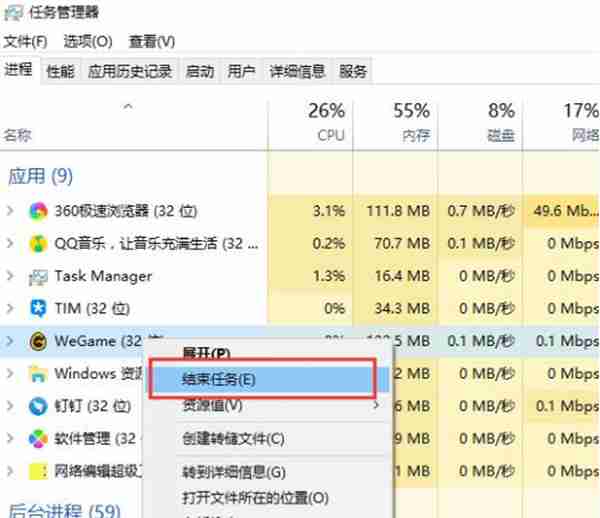Select the TIM (32 位) row name
The width and height of the screenshot is (600, 518).
pos(92,308)
